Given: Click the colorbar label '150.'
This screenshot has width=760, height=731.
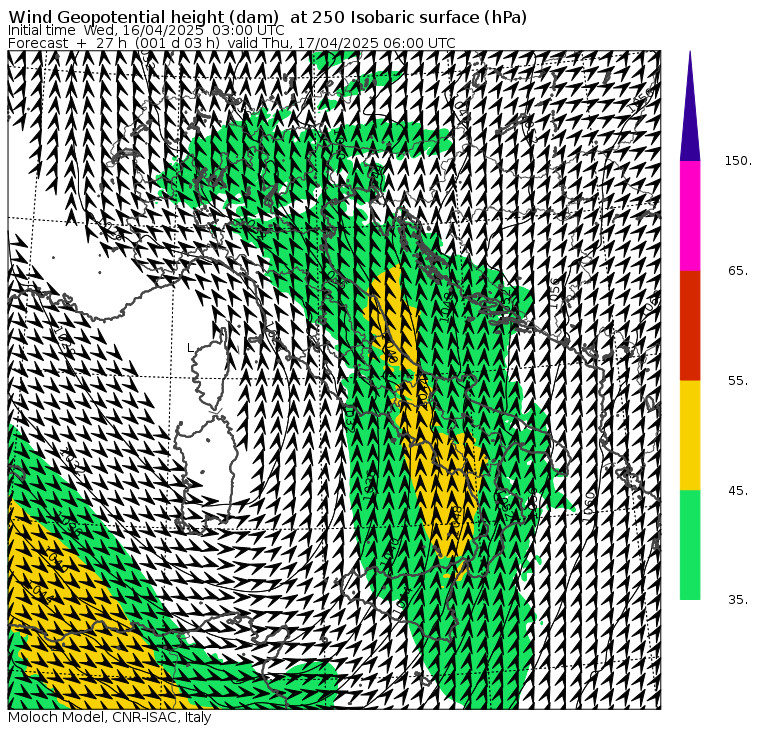Looking at the screenshot, I should [738, 161].
